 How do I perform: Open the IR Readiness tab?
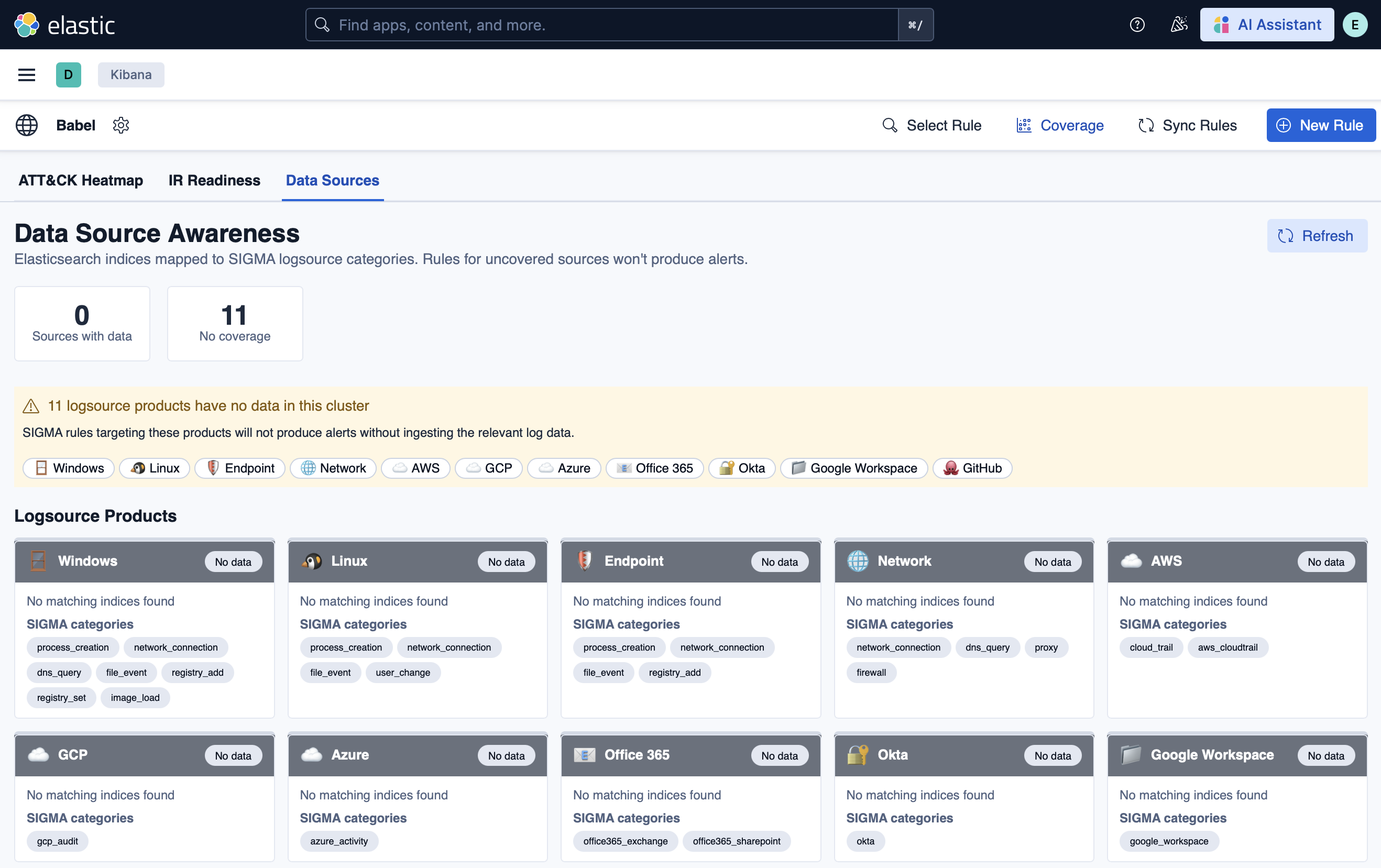(x=214, y=180)
